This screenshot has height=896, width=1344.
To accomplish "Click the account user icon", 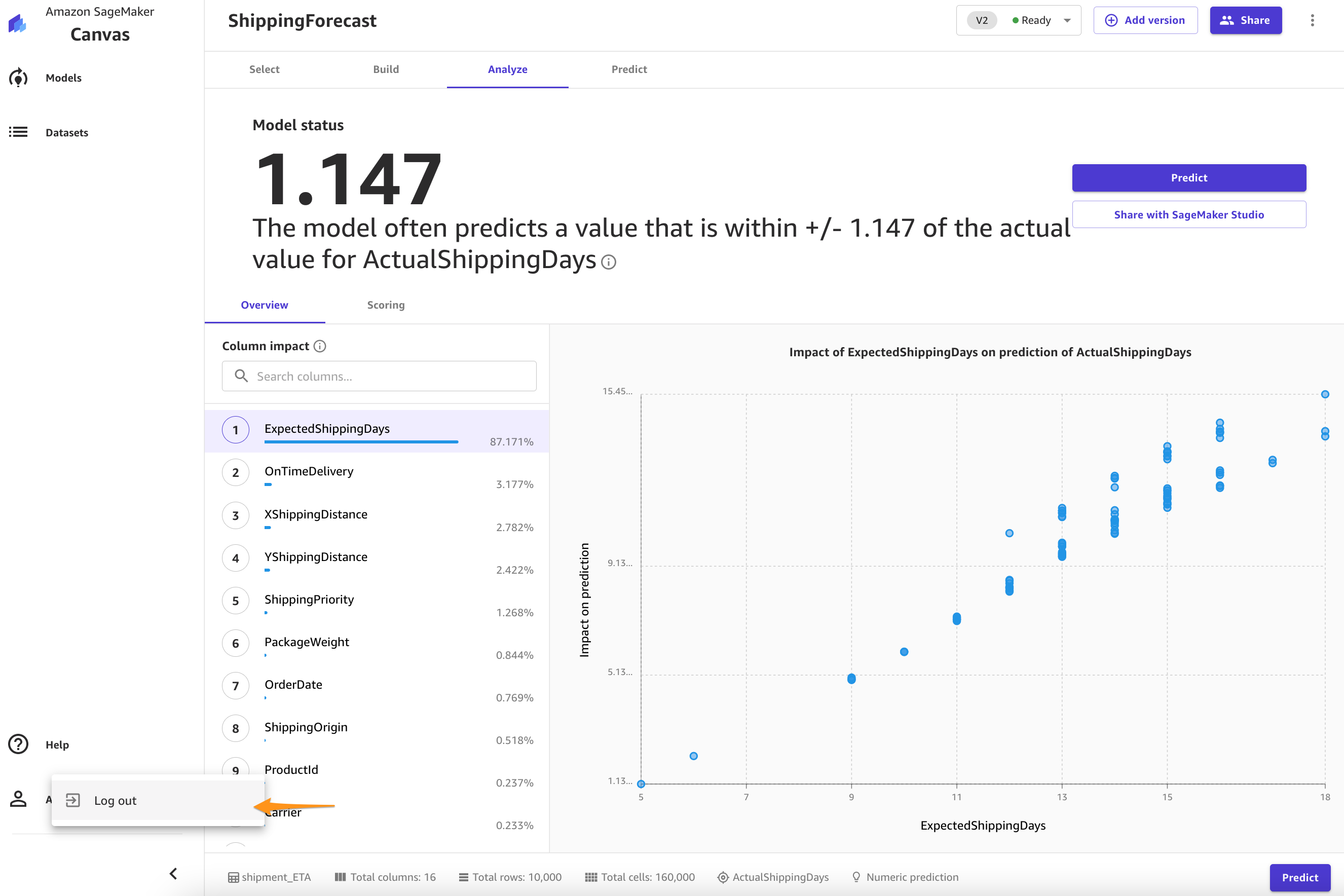I will 18,799.
